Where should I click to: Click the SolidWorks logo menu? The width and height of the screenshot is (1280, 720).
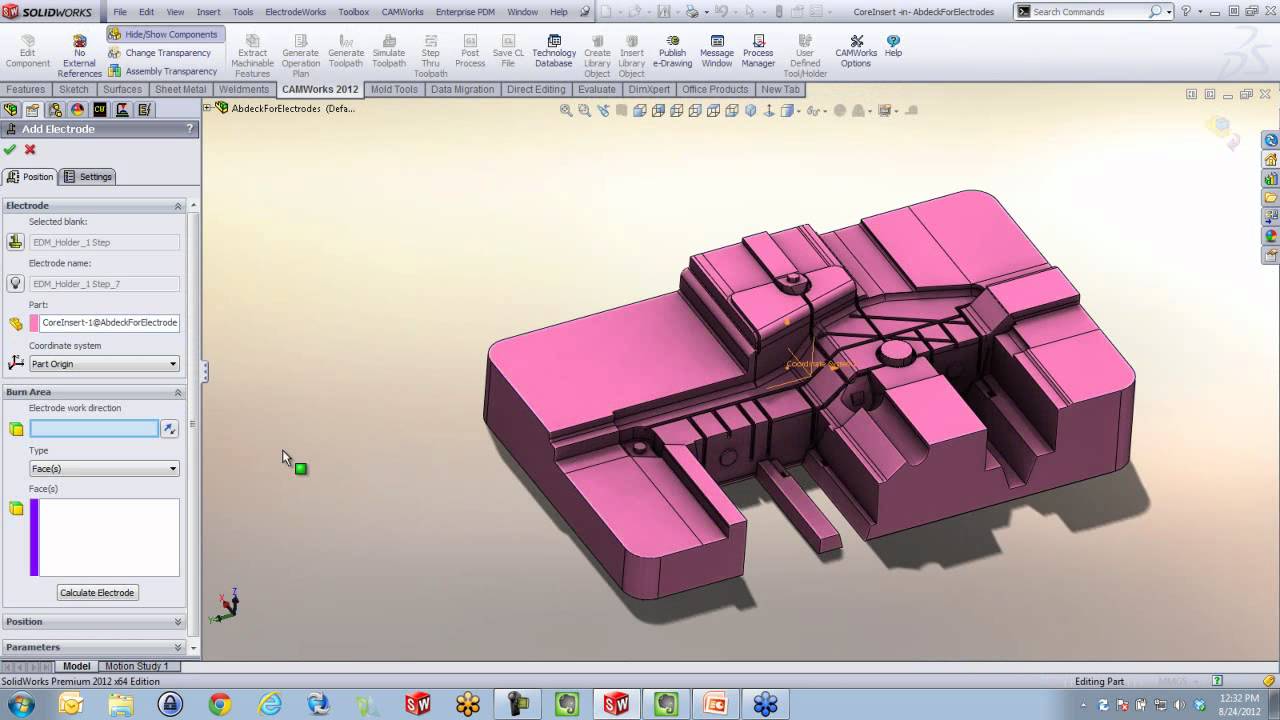pyautogui.click(x=48, y=12)
